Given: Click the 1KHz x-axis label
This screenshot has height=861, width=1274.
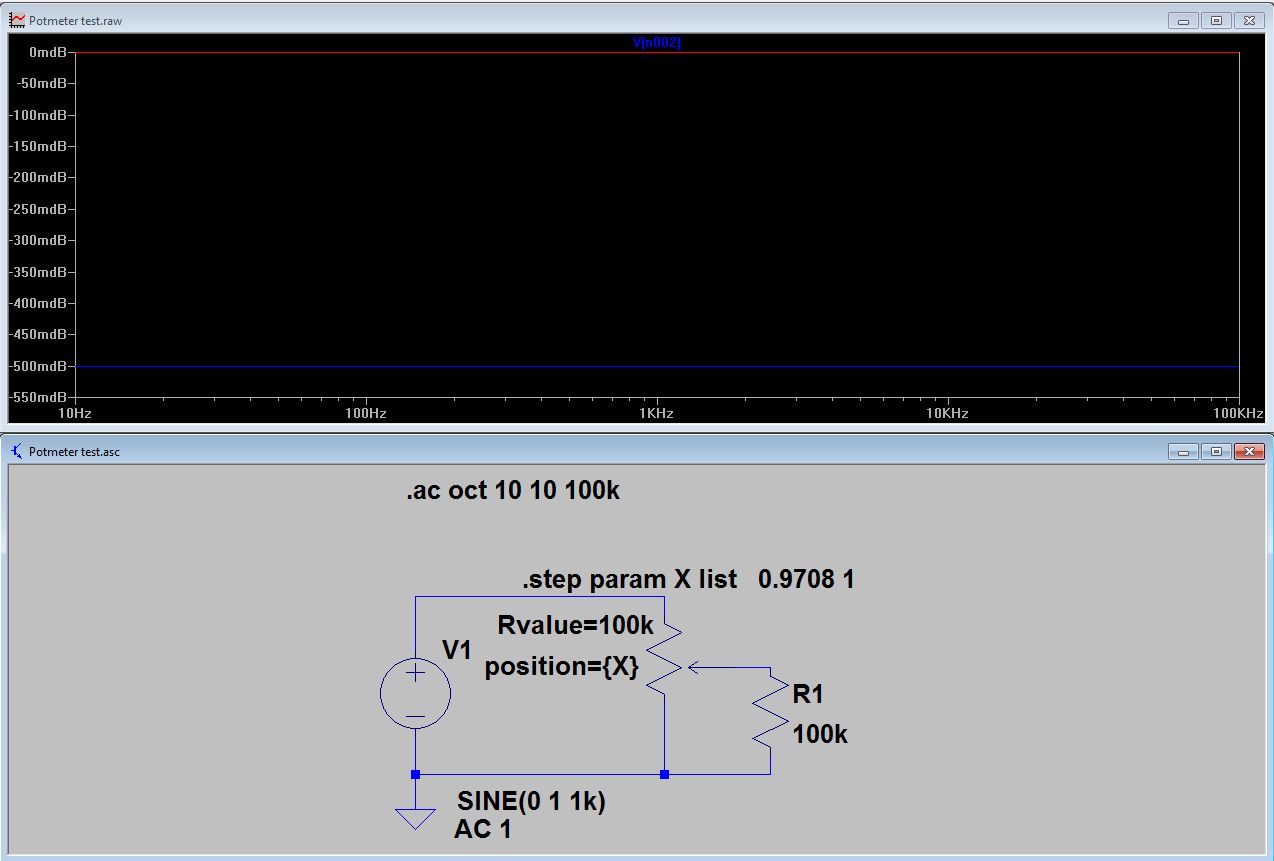Looking at the screenshot, I should click(x=656, y=413).
